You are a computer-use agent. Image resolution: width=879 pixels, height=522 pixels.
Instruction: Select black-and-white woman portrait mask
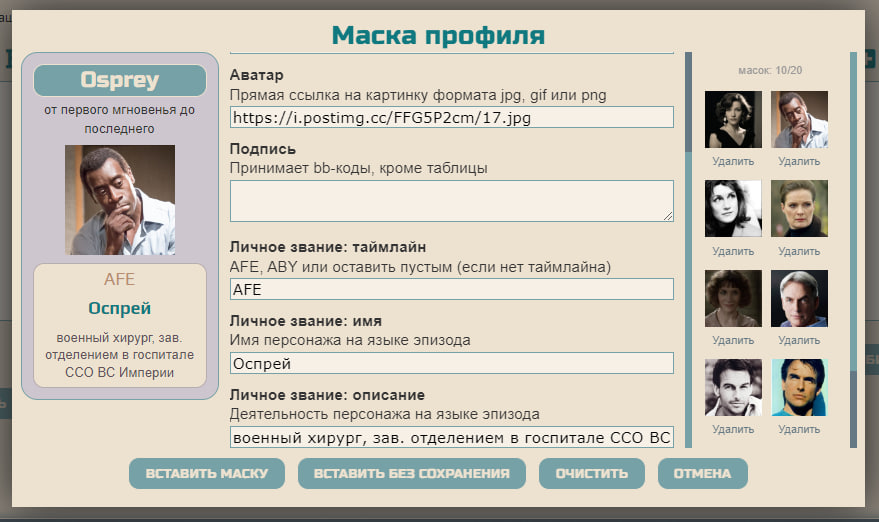click(733, 209)
